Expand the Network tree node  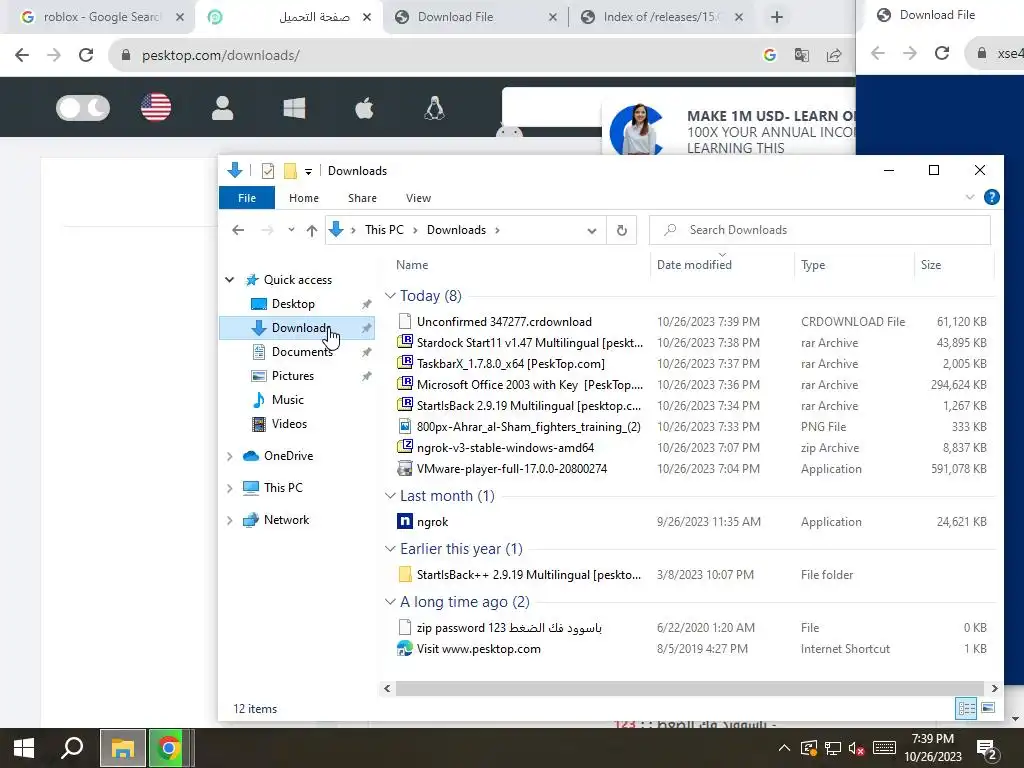(x=230, y=520)
